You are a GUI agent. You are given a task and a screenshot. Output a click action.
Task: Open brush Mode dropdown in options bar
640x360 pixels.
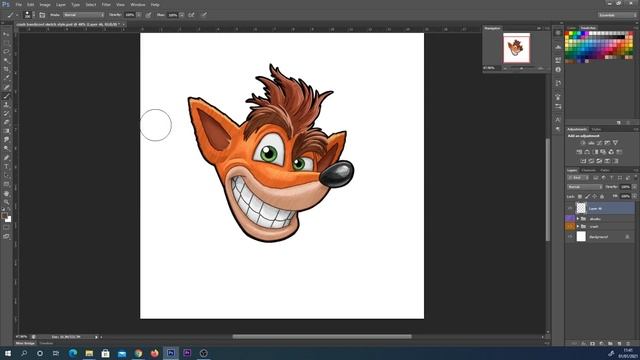84,15
